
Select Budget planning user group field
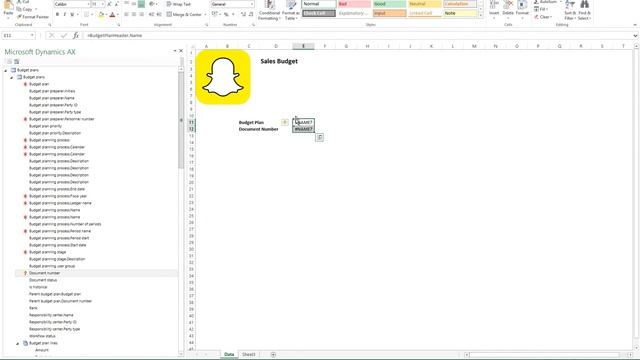pyautogui.click(x=52, y=266)
